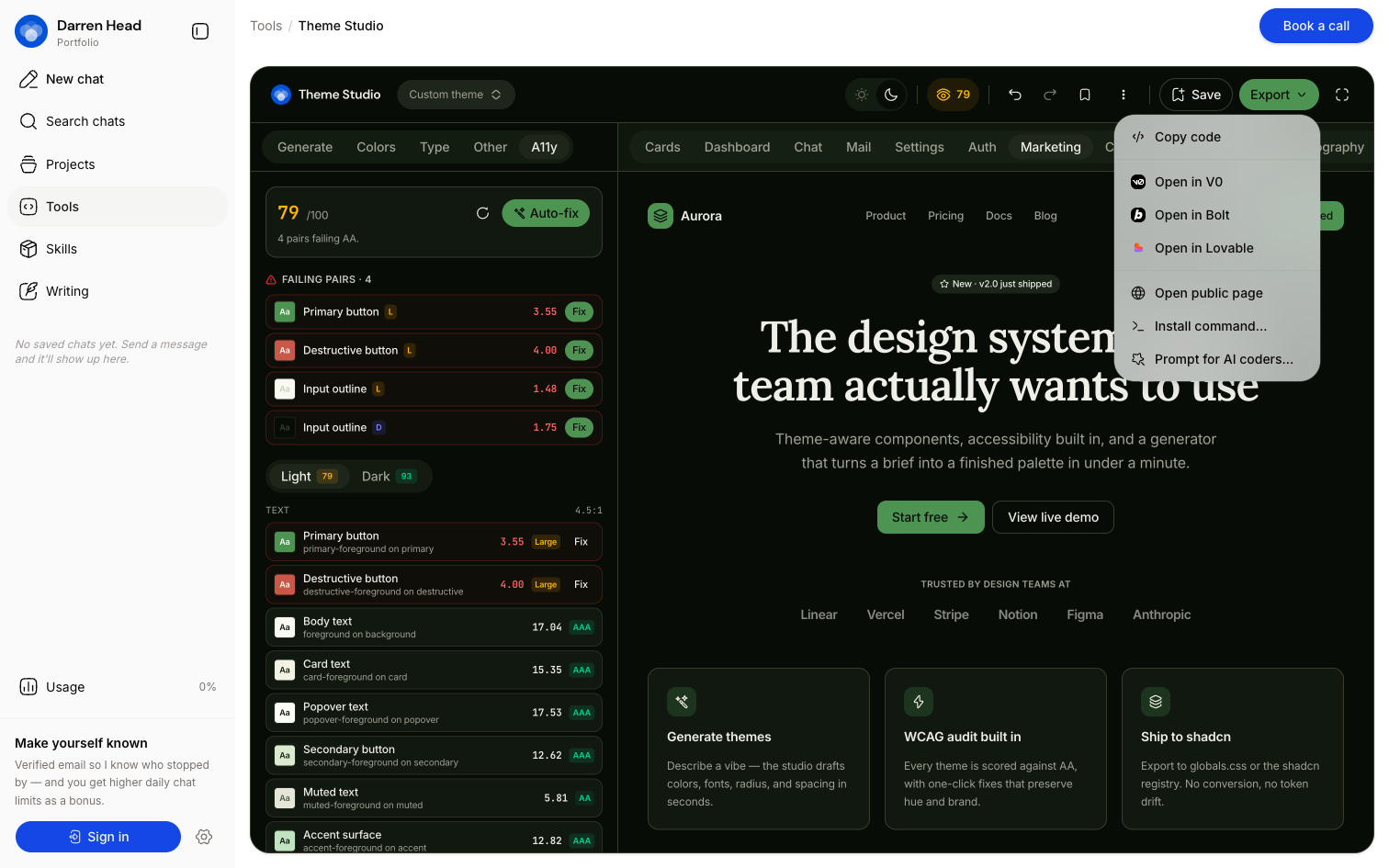Open Skills in the sidebar

tap(118, 249)
